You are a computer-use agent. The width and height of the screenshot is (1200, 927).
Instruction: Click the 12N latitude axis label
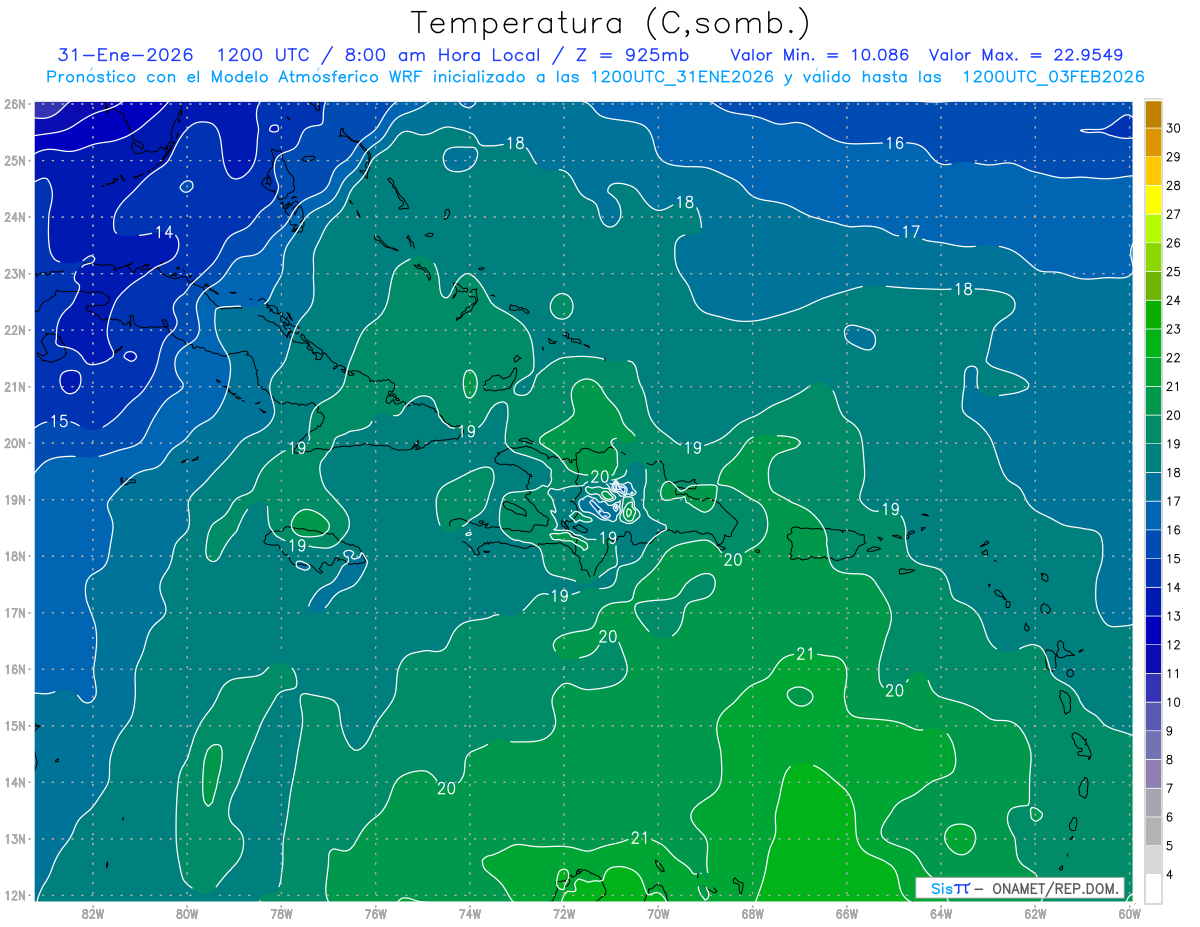point(14,895)
